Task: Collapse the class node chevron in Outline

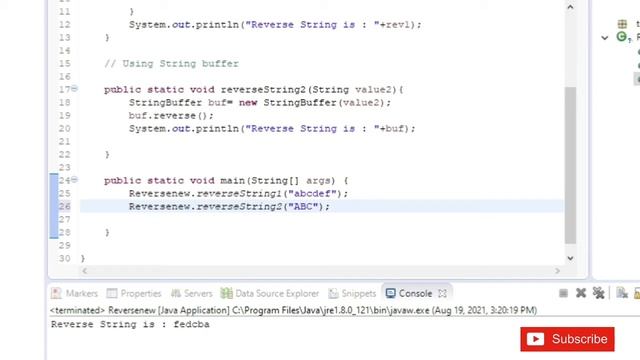Action: [605, 38]
